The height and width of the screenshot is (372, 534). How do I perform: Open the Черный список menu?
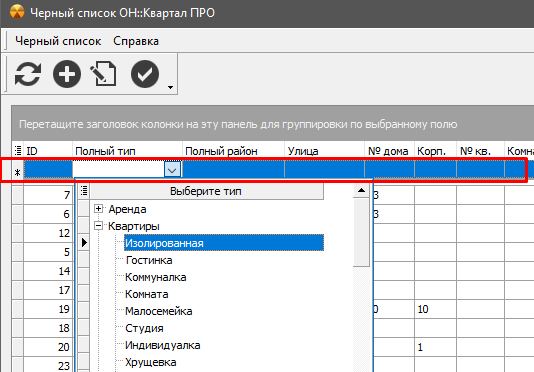(58, 41)
